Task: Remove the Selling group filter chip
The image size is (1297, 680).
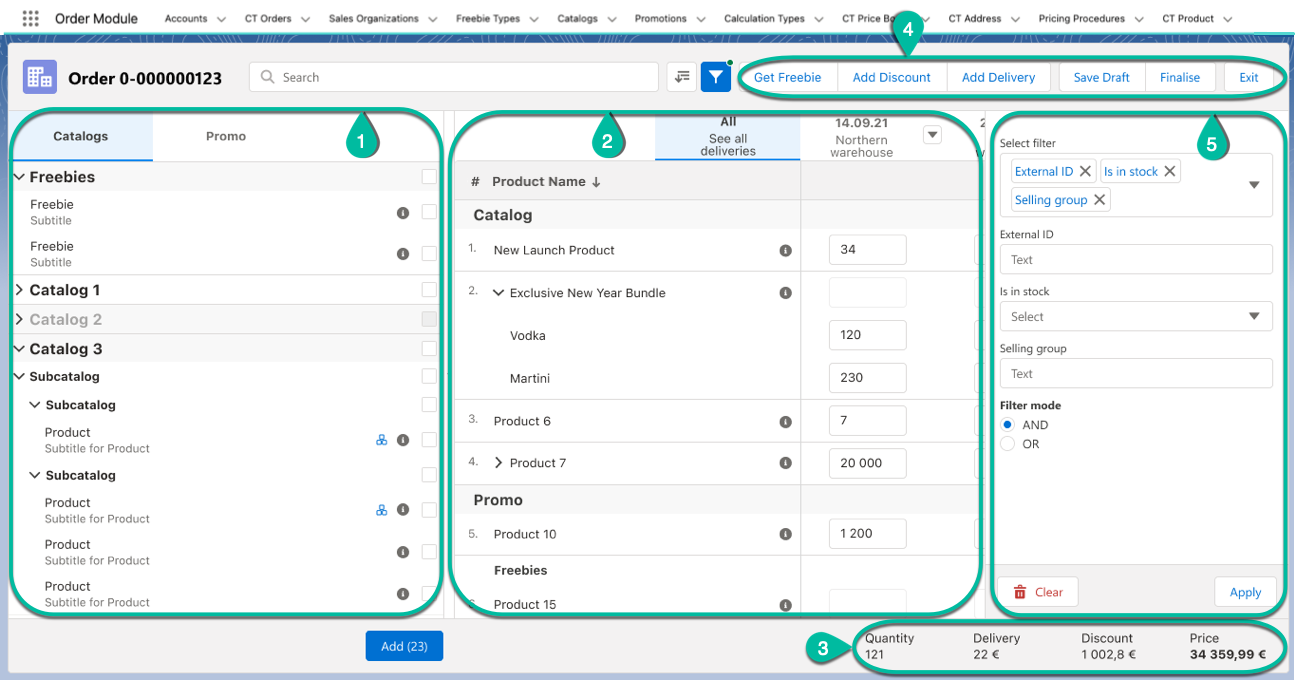Action: pyautogui.click(x=1100, y=200)
